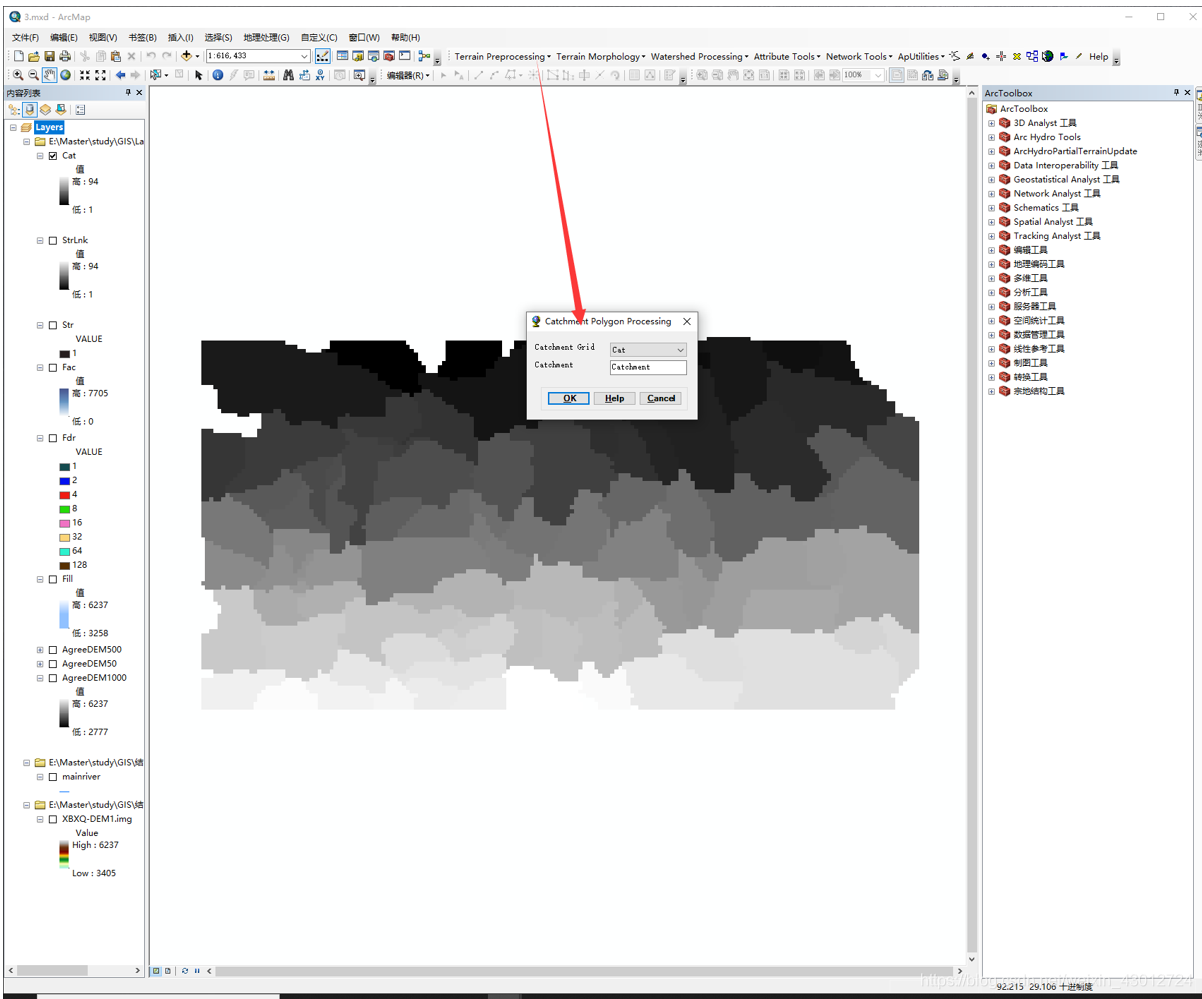The image size is (1202, 999).
Task: Click the New map document icon
Action: pos(18,56)
